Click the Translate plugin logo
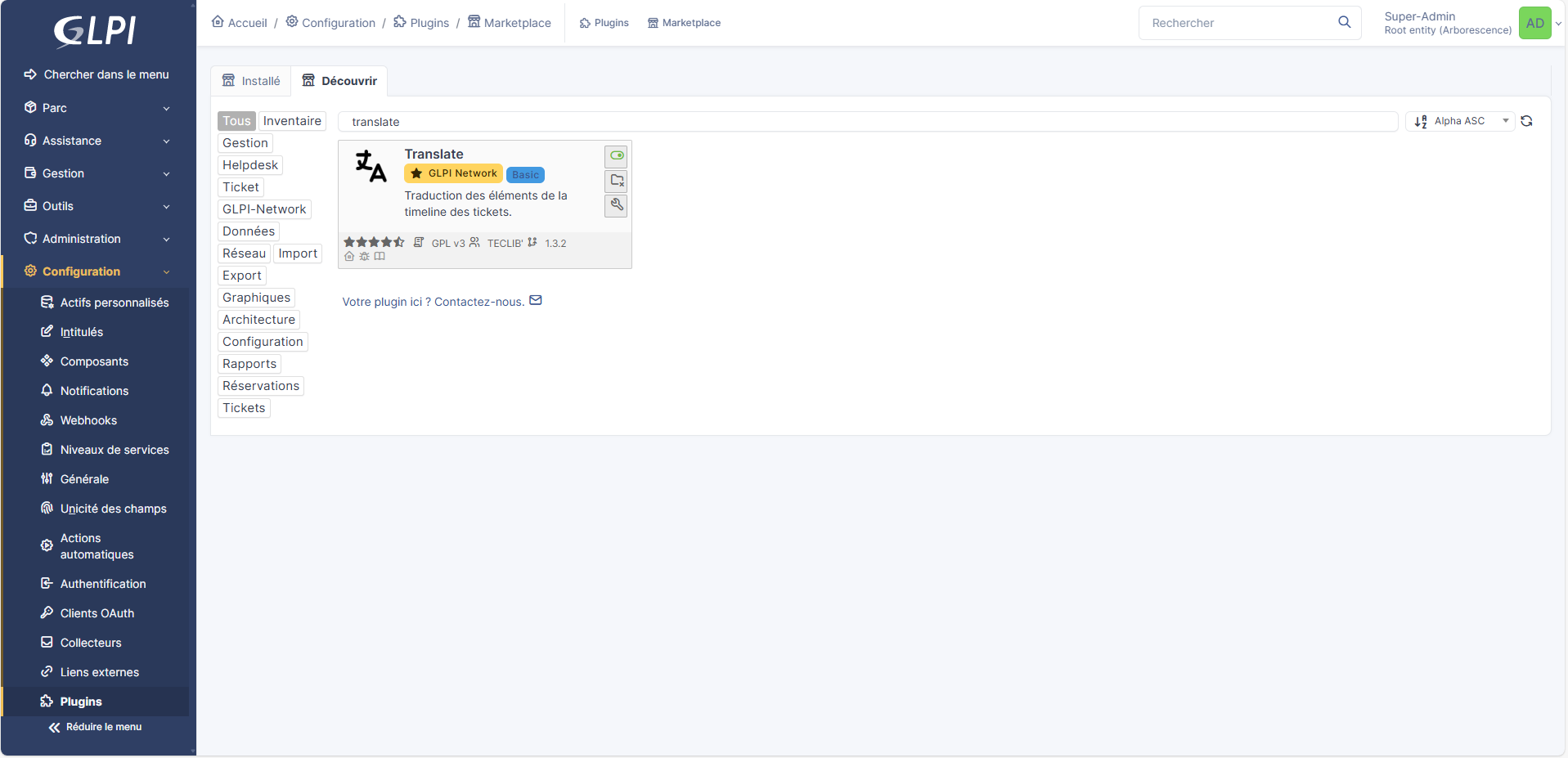The image size is (1568, 758). point(371,166)
